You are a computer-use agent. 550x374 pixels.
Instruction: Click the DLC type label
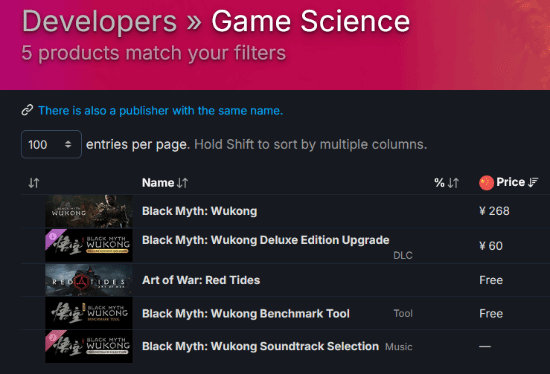pos(403,255)
